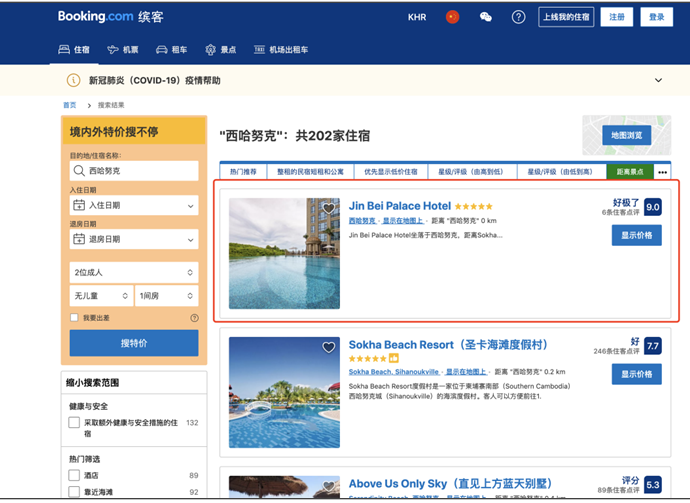Viewport: 690px width, 503px height.
Task: Click the COVID-19 info icon
Action: 73,80
